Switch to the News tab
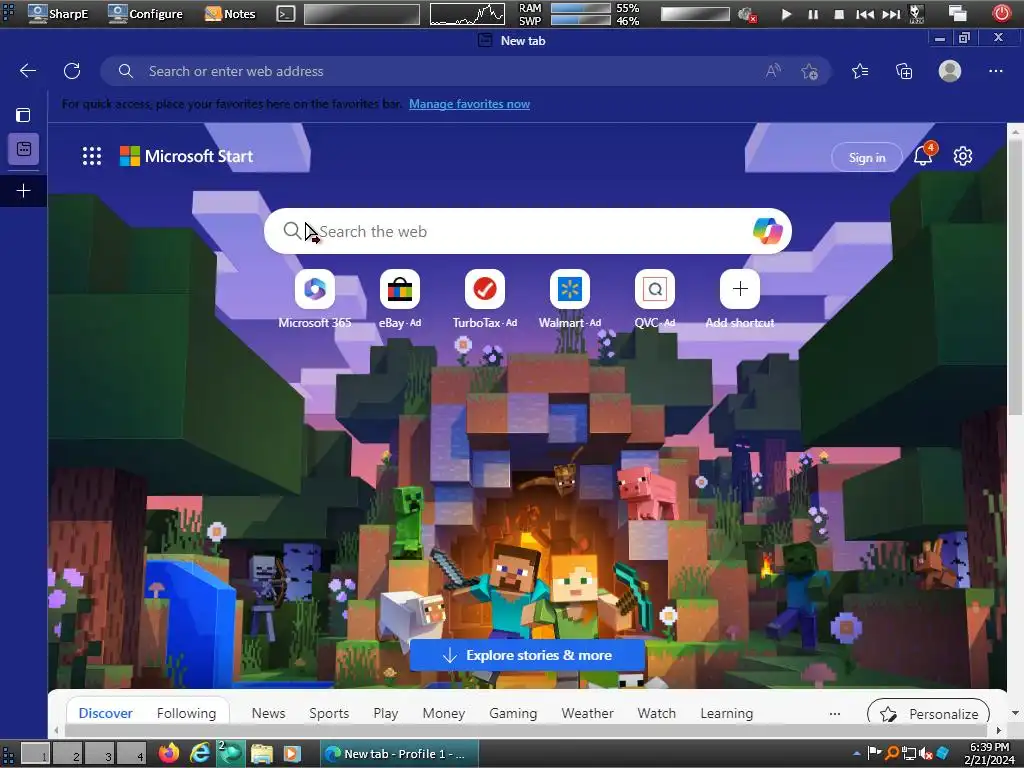This screenshot has height=768, width=1024. [268, 713]
